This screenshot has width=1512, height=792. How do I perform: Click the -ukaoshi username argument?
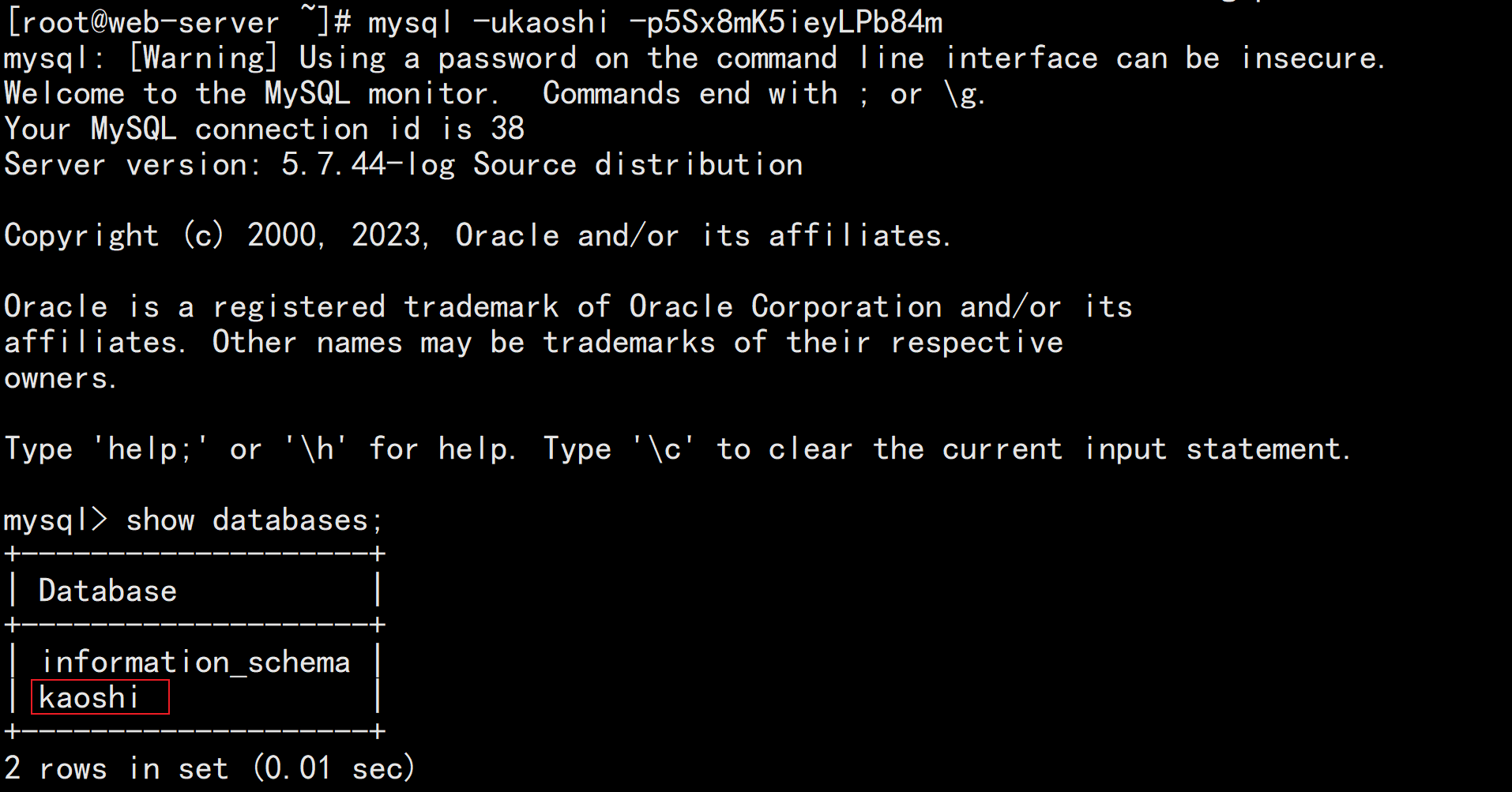[x=540, y=23]
